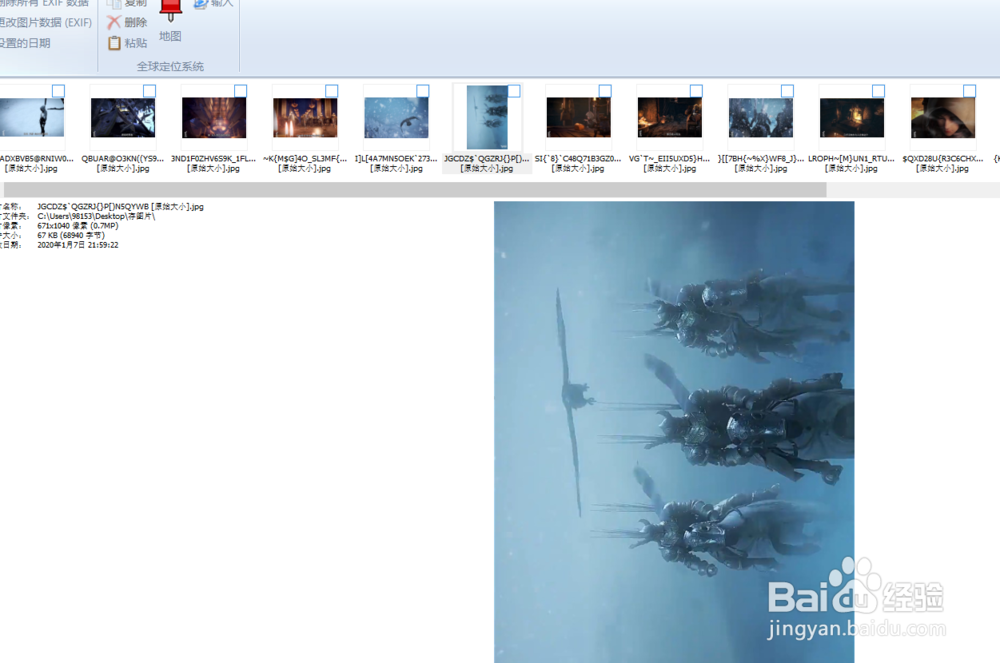Click the clipboard 粘贴 paste icon

[114, 43]
